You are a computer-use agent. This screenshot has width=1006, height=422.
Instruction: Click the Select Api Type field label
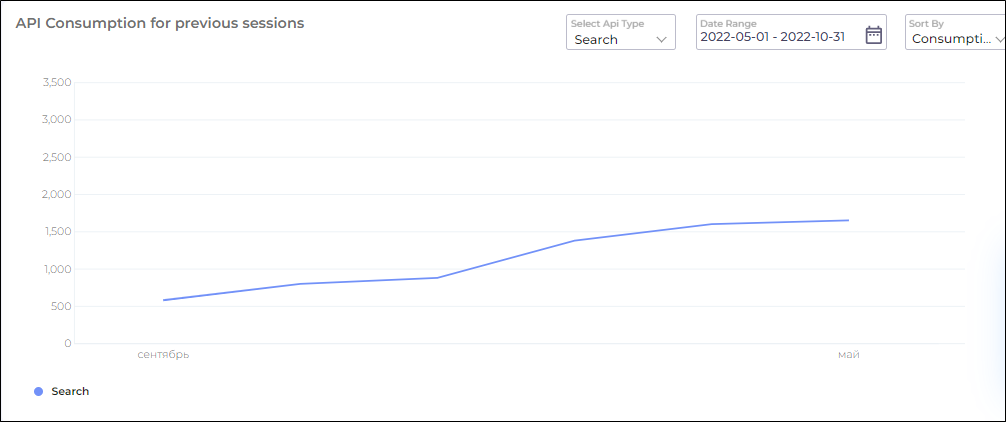click(x=606, y=23)
